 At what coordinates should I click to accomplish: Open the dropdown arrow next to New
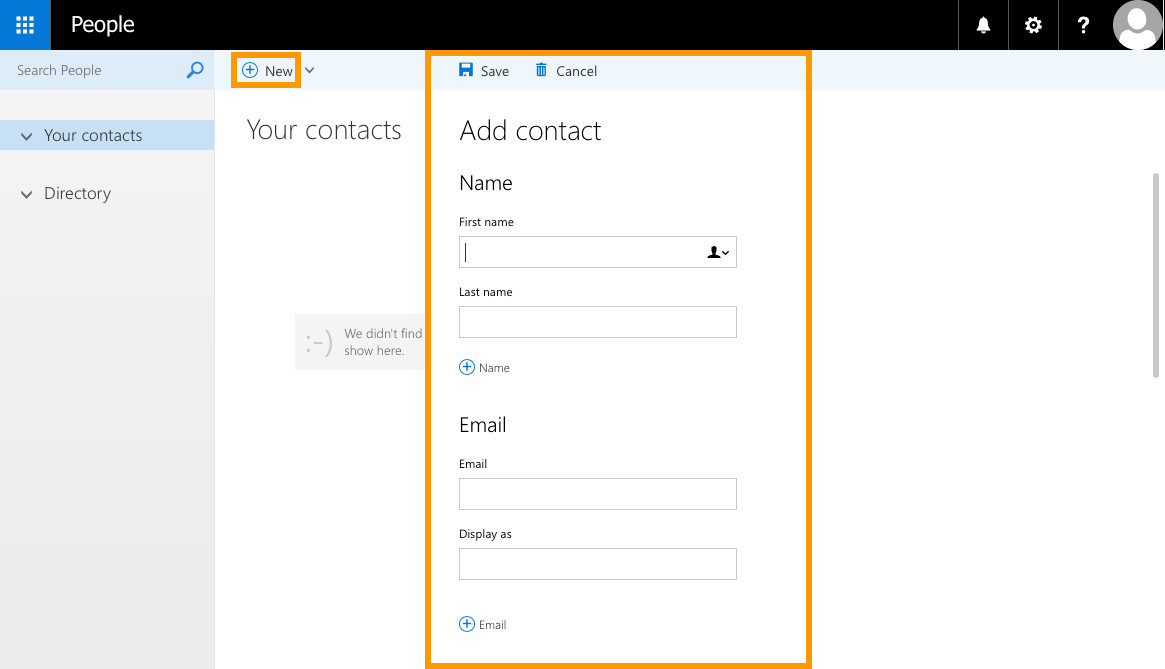(x=310, y=70)
